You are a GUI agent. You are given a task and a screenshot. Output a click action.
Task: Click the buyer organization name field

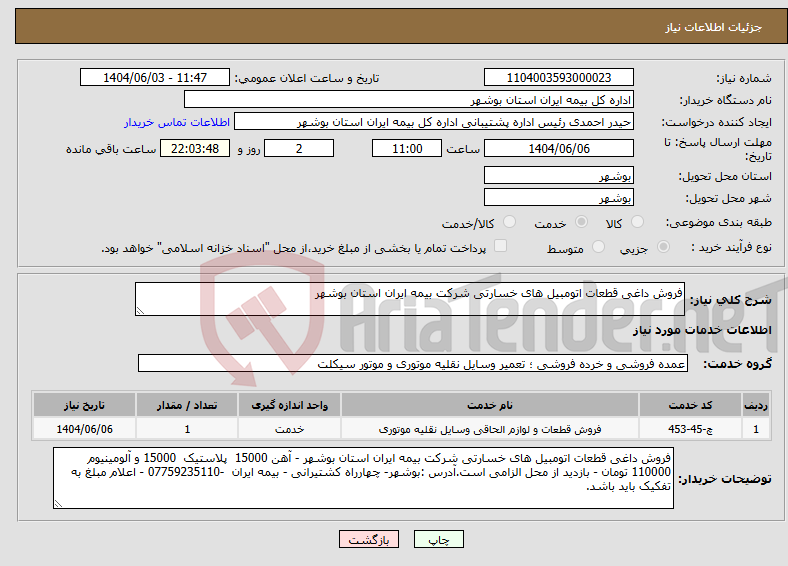click(409, 100)
